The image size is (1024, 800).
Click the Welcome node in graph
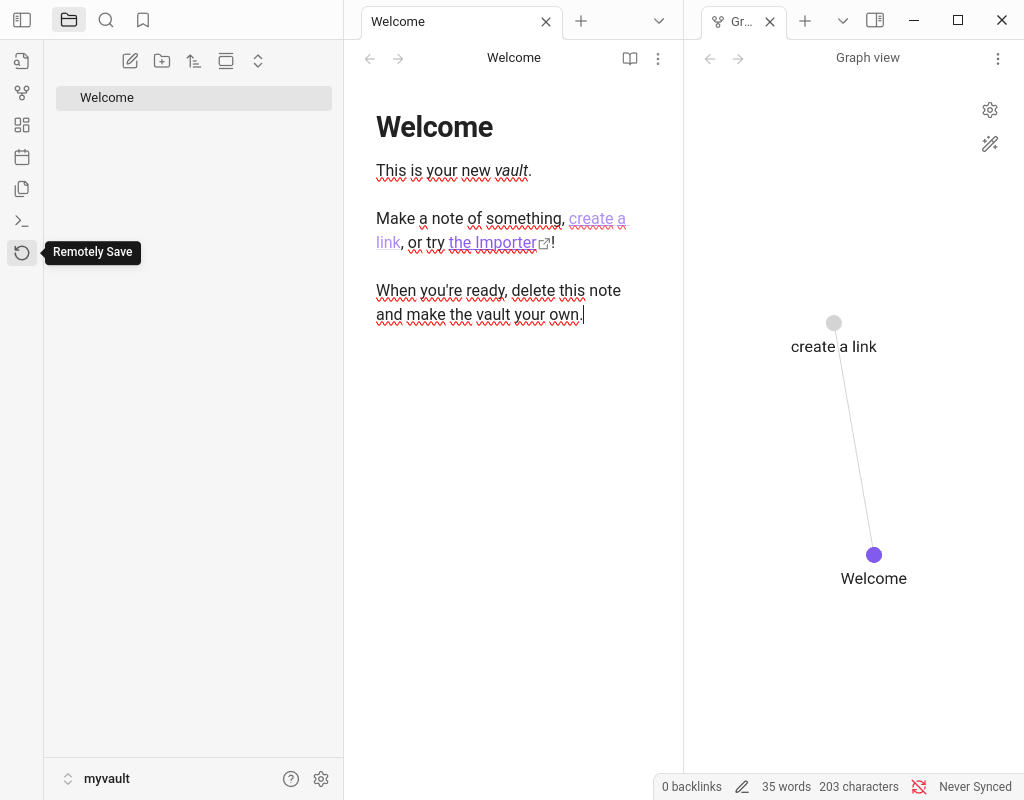[x=874, y=555]
